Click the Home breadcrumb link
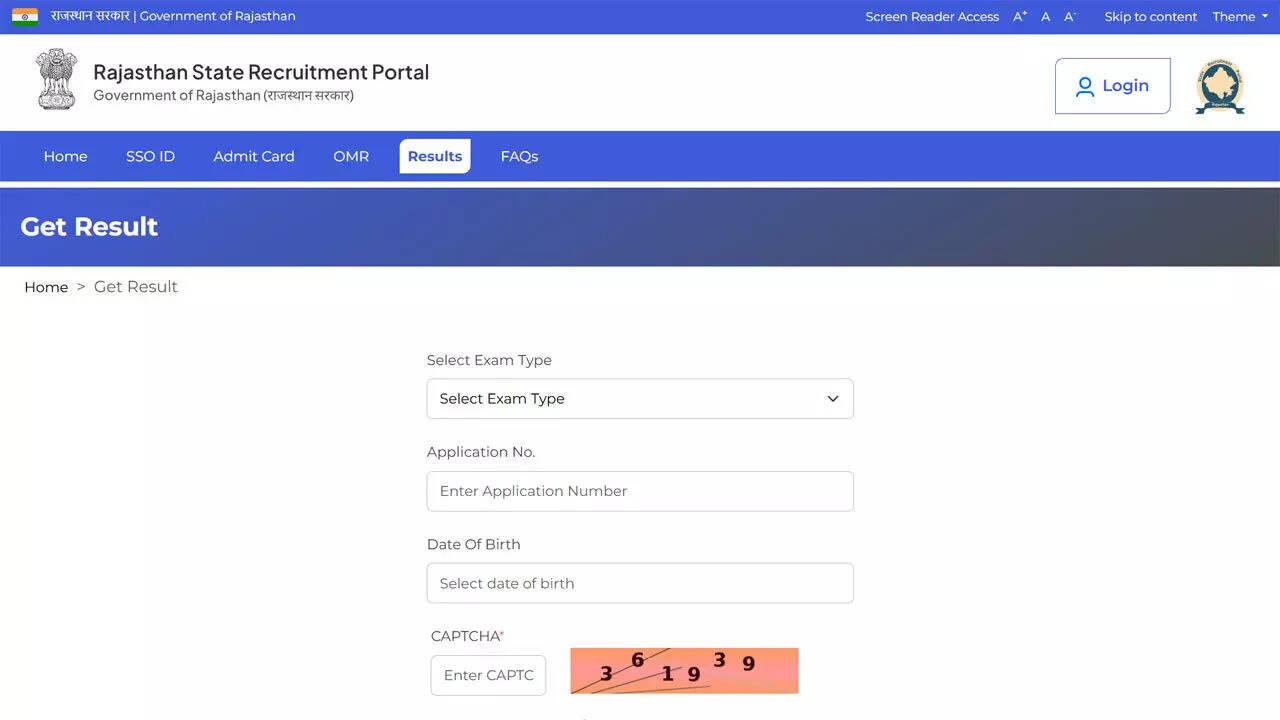Viewport: 1280px width, 720px height. pos(46,286)
